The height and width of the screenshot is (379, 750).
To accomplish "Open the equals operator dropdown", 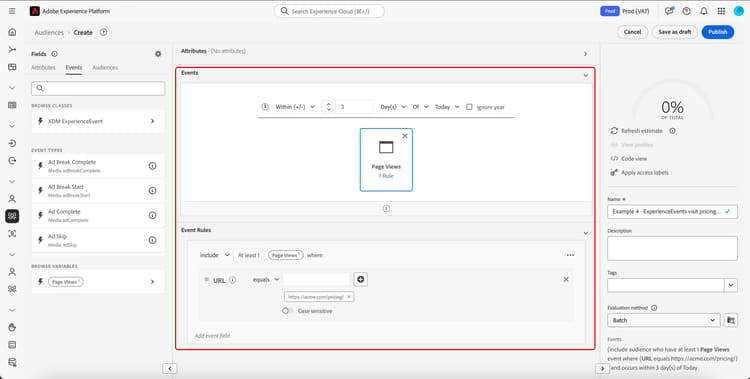I will pos(266,279).
